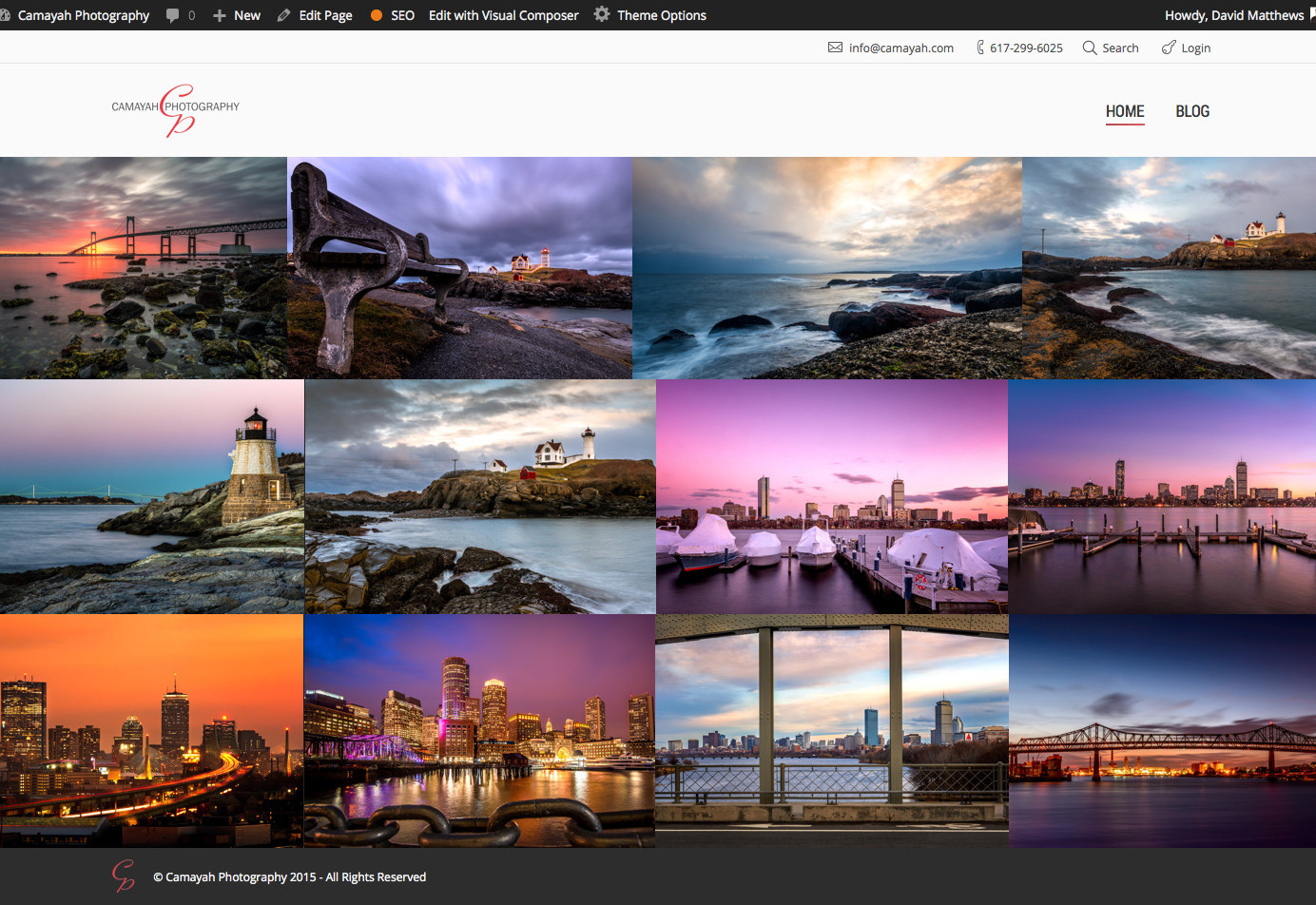Open the BLOG navigation tab
This screenshot has height=905, width=1316.
tap(1192, 111)
